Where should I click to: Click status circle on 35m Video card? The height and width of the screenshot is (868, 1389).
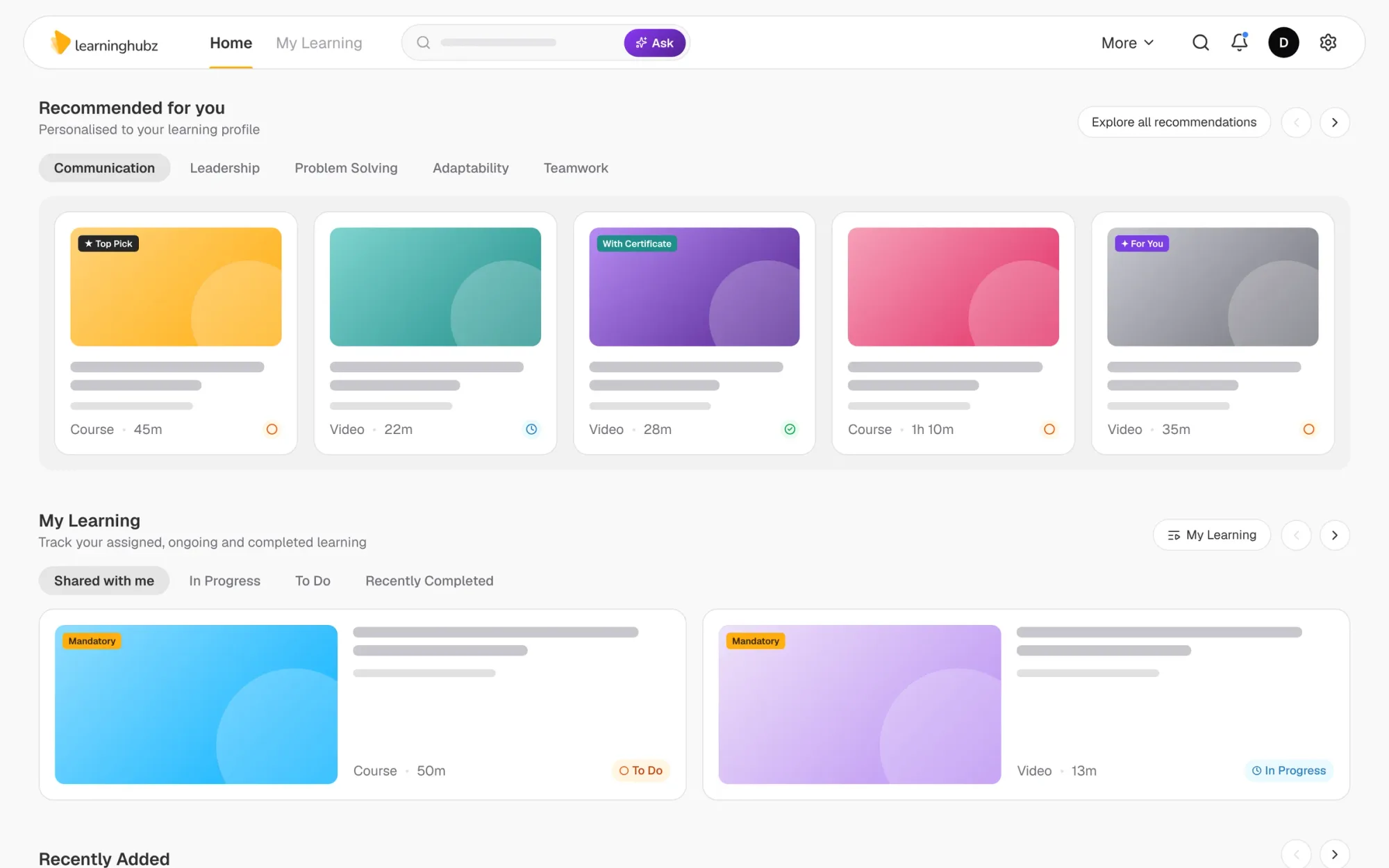[x=1308, y=429]
